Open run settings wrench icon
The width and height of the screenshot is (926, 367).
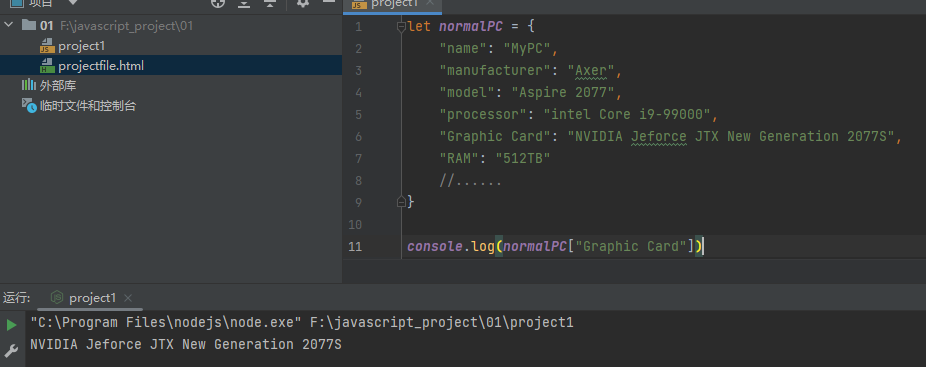(11, 350)
